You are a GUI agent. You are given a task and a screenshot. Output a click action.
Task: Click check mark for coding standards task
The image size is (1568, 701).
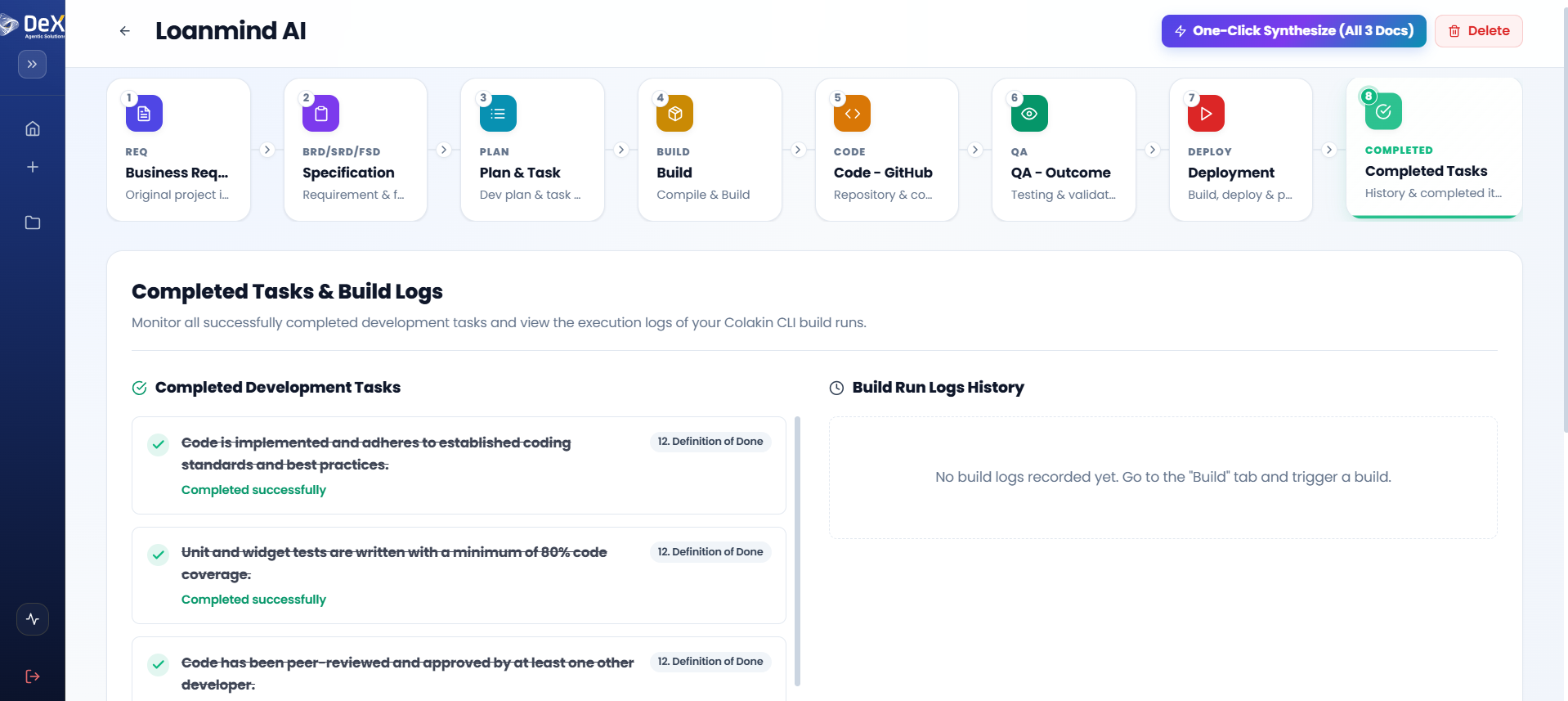click(159, 444)
